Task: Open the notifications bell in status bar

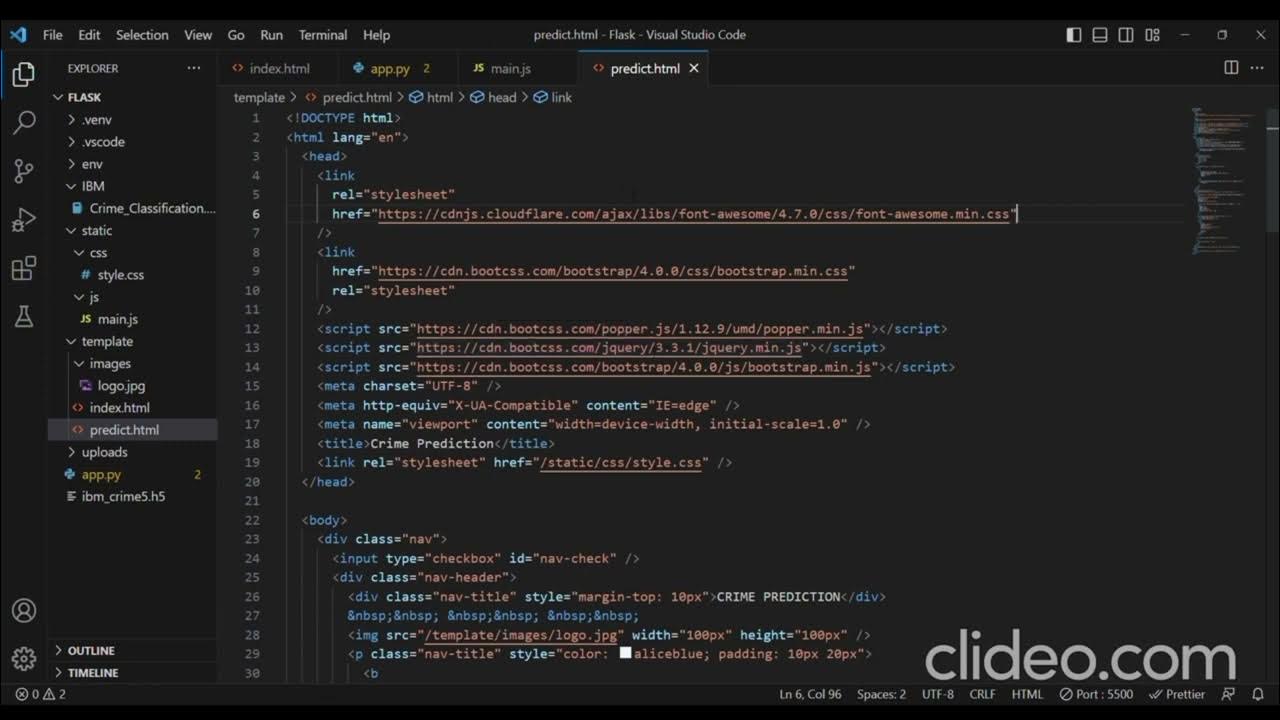Action: [1258, 694]
